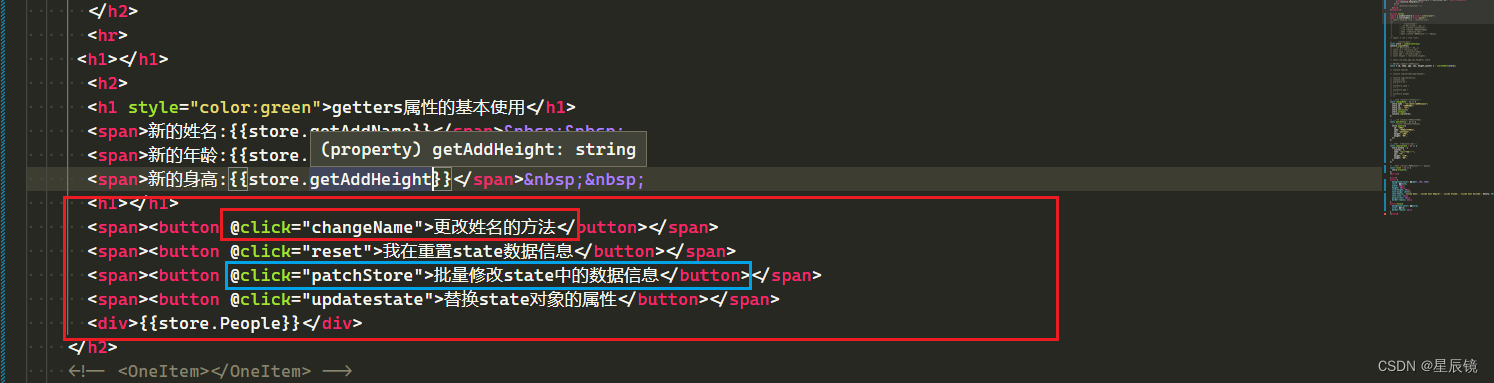Click text 替换state对象的属性

tap(530, 299)
